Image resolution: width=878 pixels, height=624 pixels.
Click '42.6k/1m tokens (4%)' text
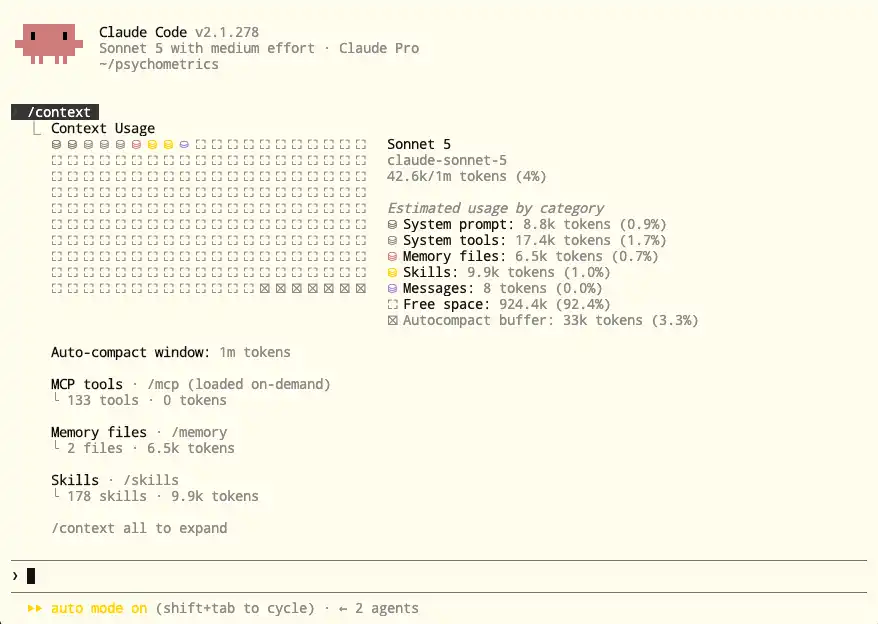click(466, 176)
